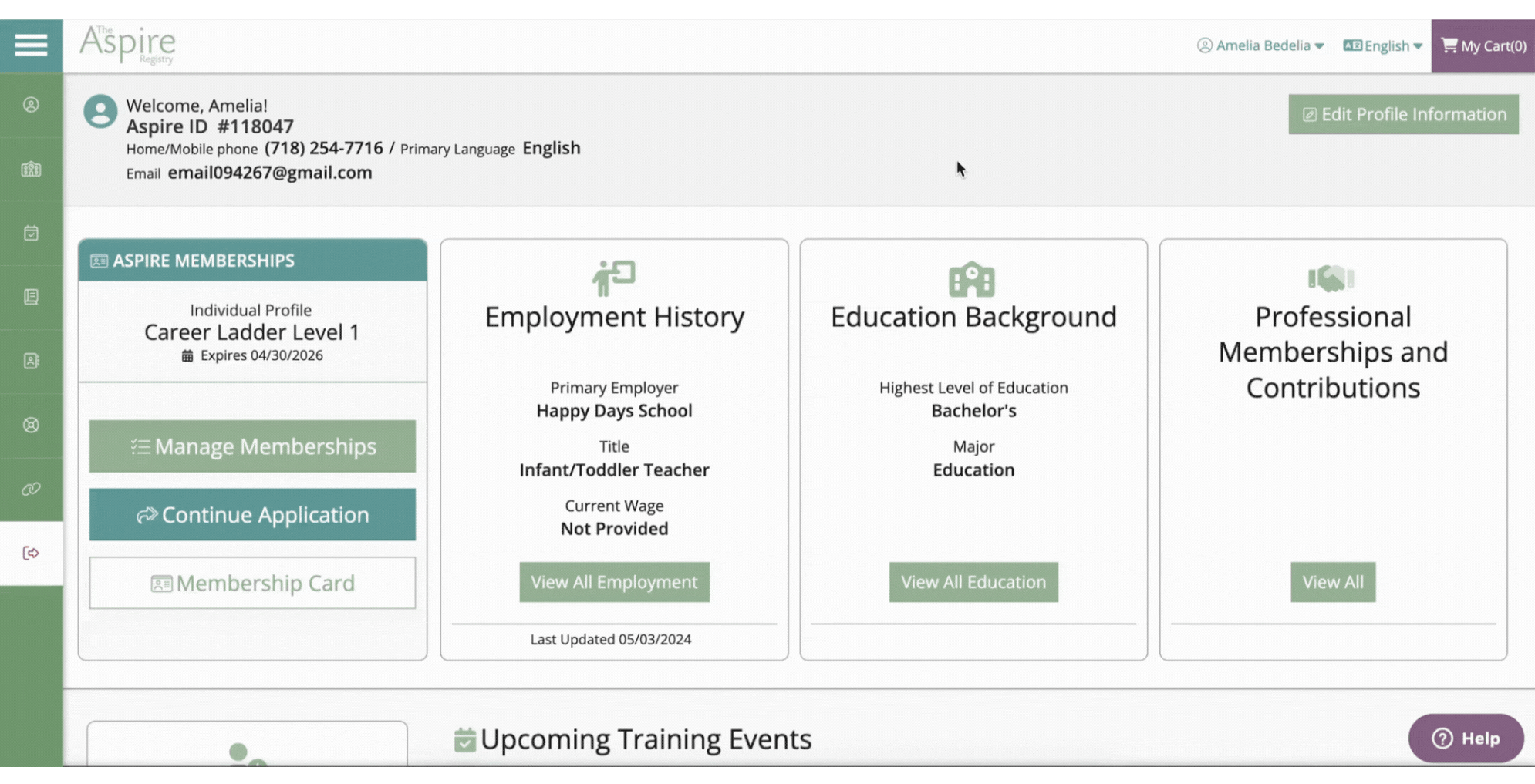Open My Cart shopping cart
Image resolution: width=1535 pixels, height=784 pixels.
[x=1483, y=46]
